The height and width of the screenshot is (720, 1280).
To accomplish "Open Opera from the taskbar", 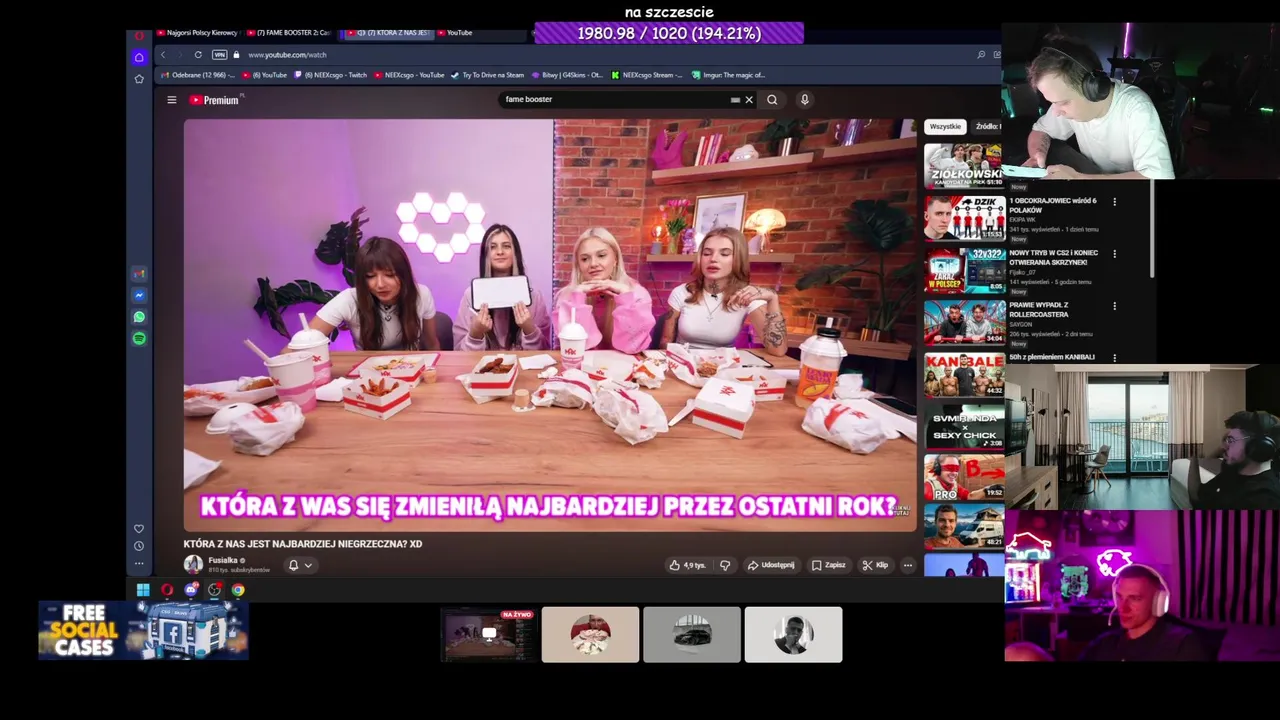I will pos(167,590).
